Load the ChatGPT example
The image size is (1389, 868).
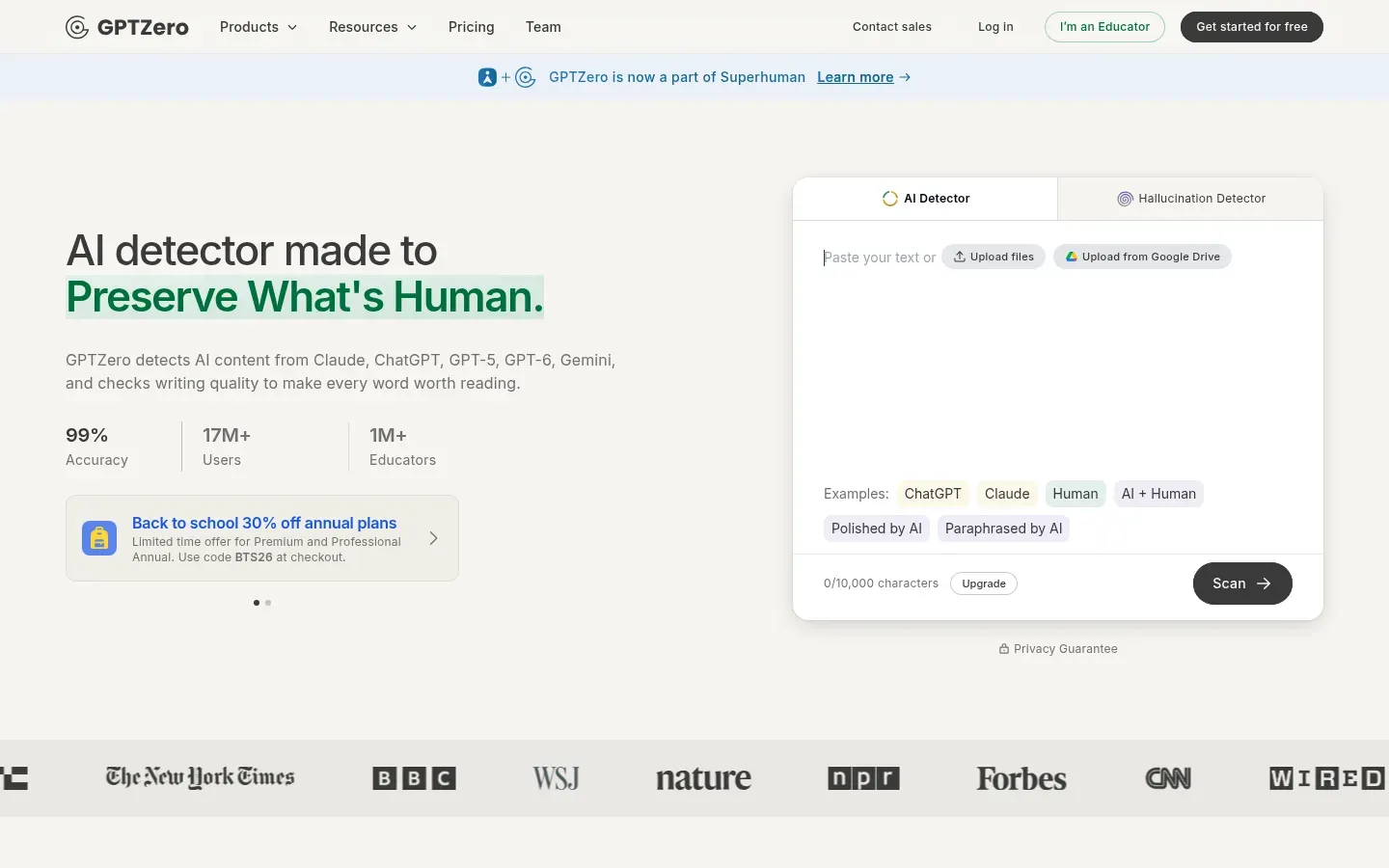tap(933, 494)
